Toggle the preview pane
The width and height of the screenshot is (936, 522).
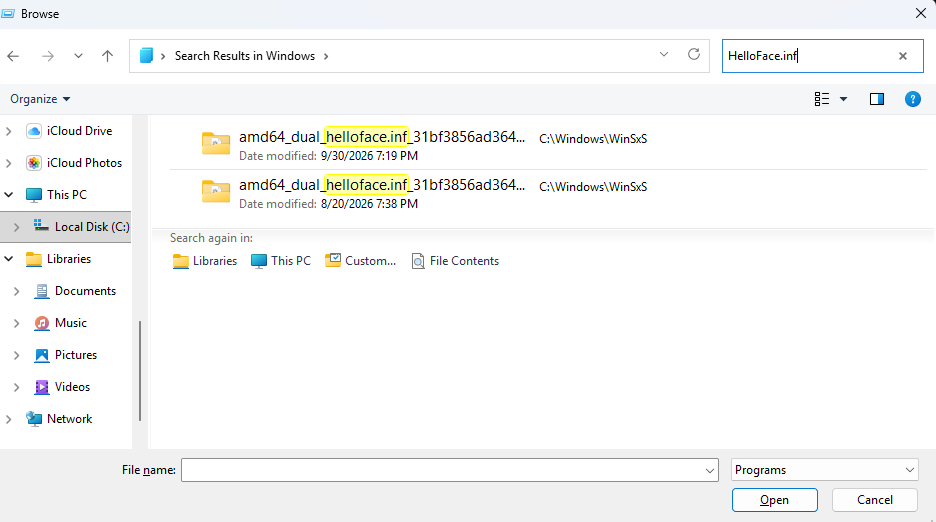876,99
